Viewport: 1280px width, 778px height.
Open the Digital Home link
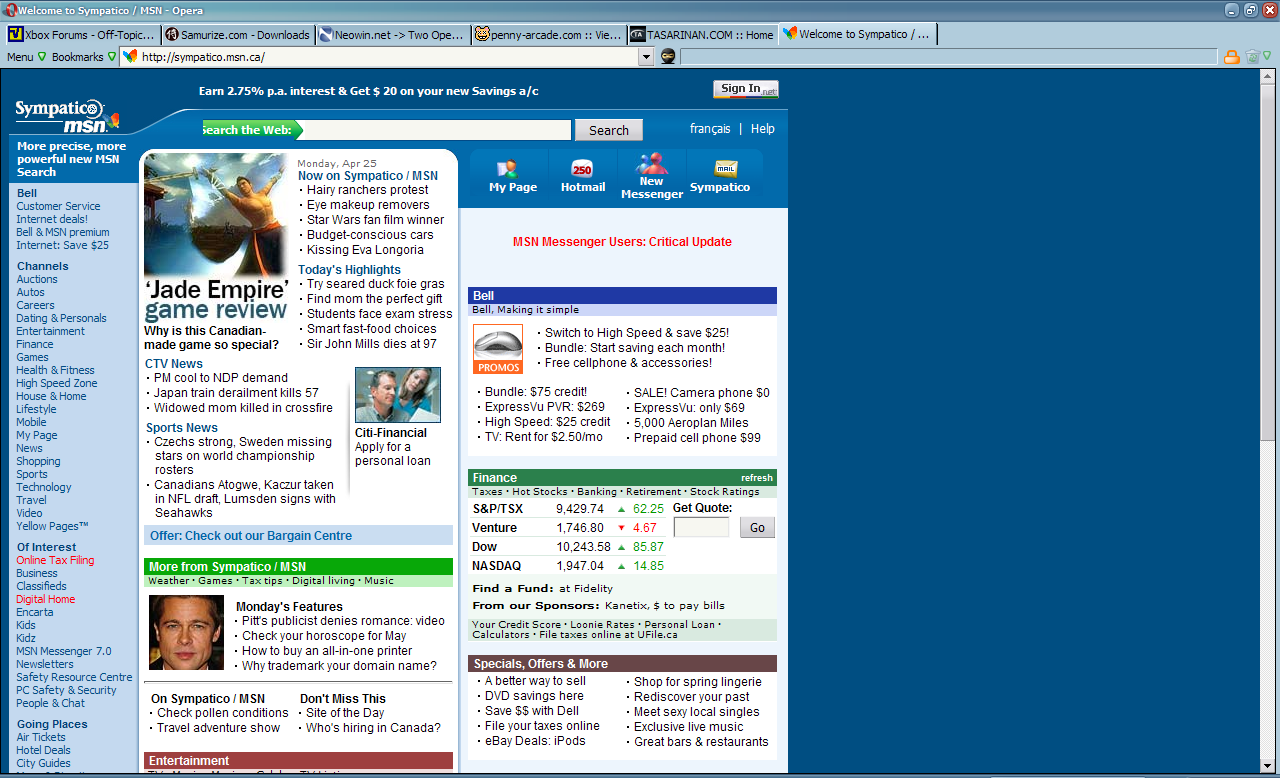click(45, 599)
